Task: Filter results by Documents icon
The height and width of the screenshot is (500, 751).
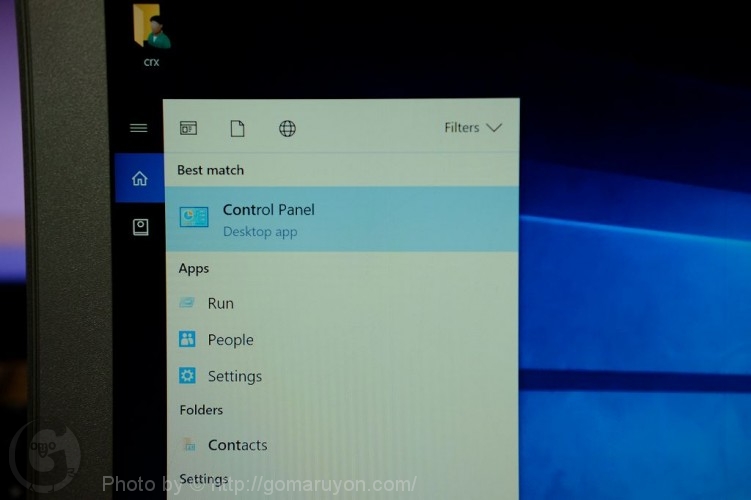Action: click(238, 128)
